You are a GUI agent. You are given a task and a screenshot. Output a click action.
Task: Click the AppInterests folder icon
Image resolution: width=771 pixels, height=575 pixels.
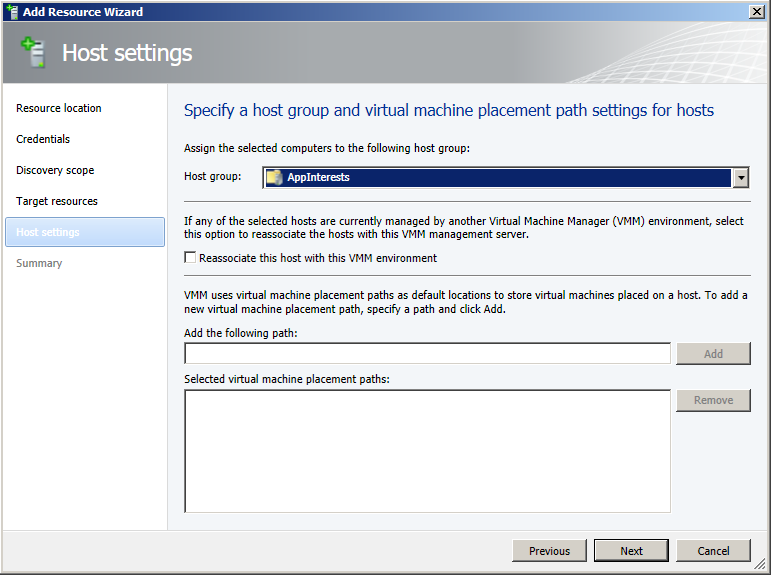(274, 178)
